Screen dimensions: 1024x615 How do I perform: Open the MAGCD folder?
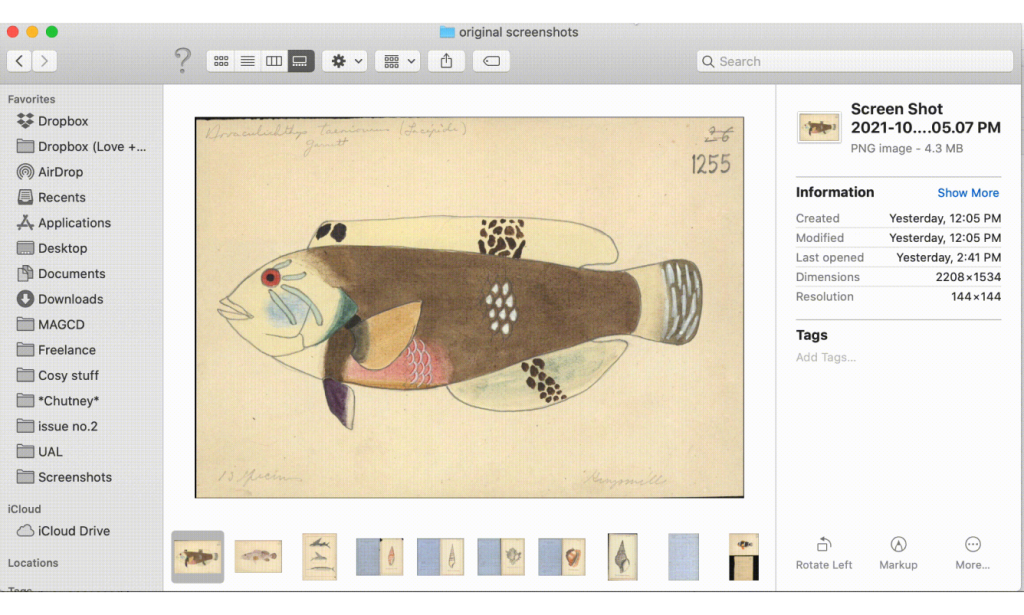(x=50, y=324)
